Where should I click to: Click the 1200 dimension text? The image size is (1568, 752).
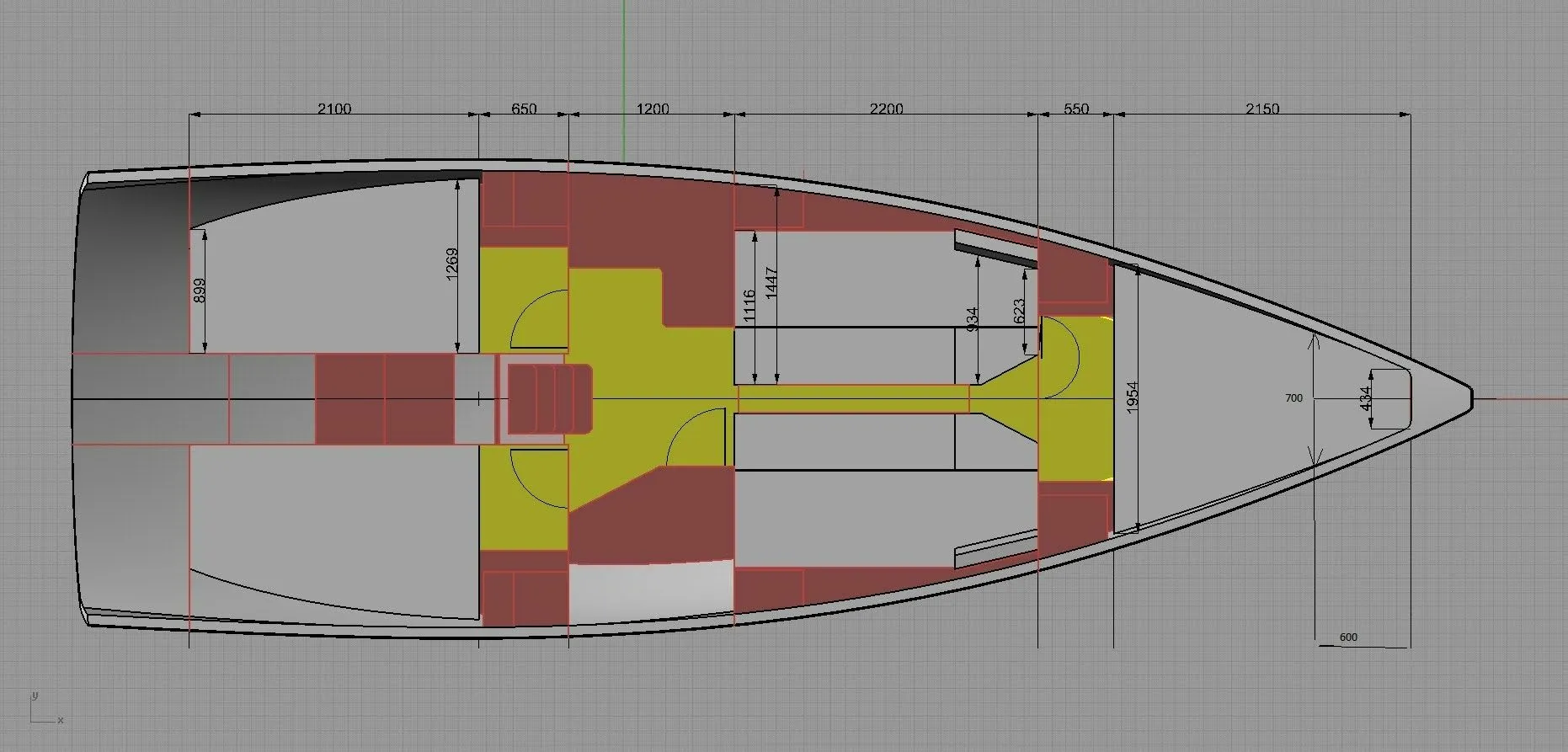pos(652,109)
